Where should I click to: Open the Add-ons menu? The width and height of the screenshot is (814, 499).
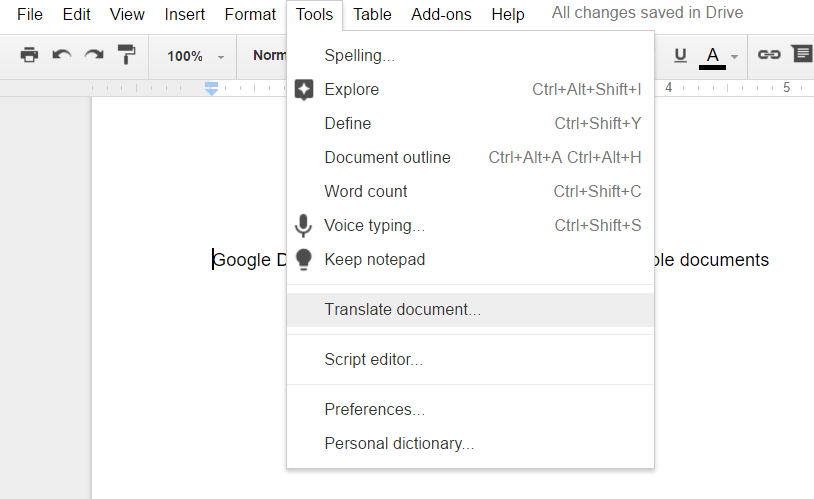tap(441, 15)
